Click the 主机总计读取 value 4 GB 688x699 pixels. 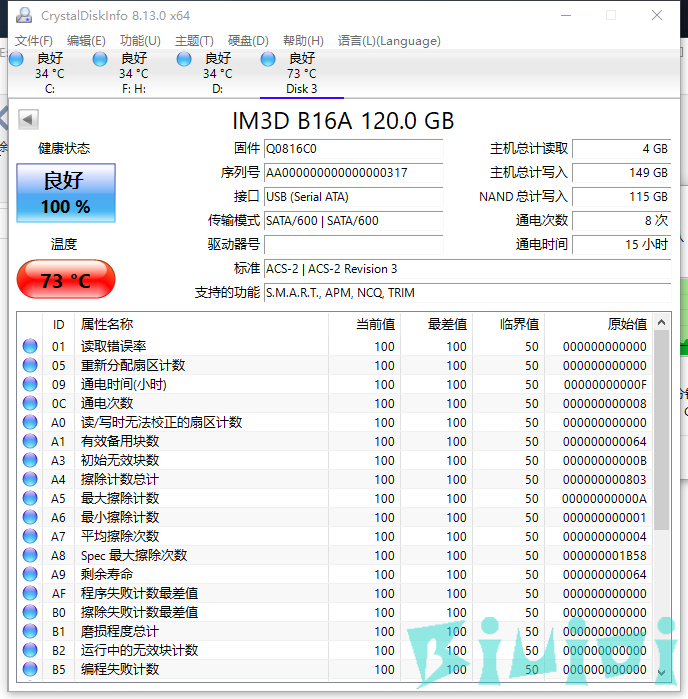pyautogui.click(x=622, y=149)
